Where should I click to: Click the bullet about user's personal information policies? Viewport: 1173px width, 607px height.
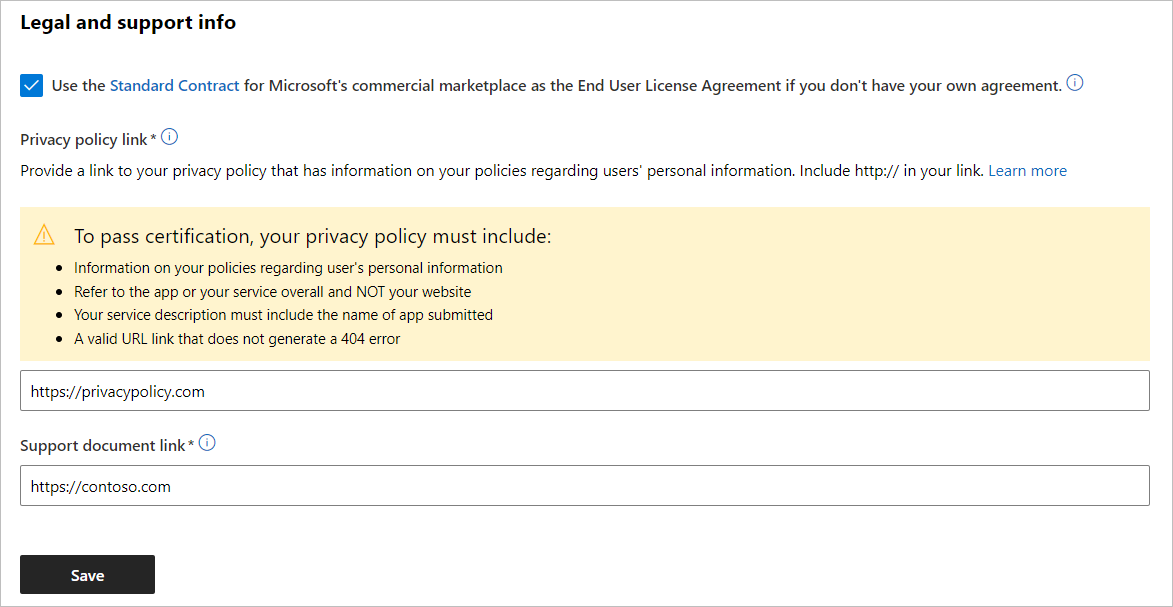click(288, 268)
